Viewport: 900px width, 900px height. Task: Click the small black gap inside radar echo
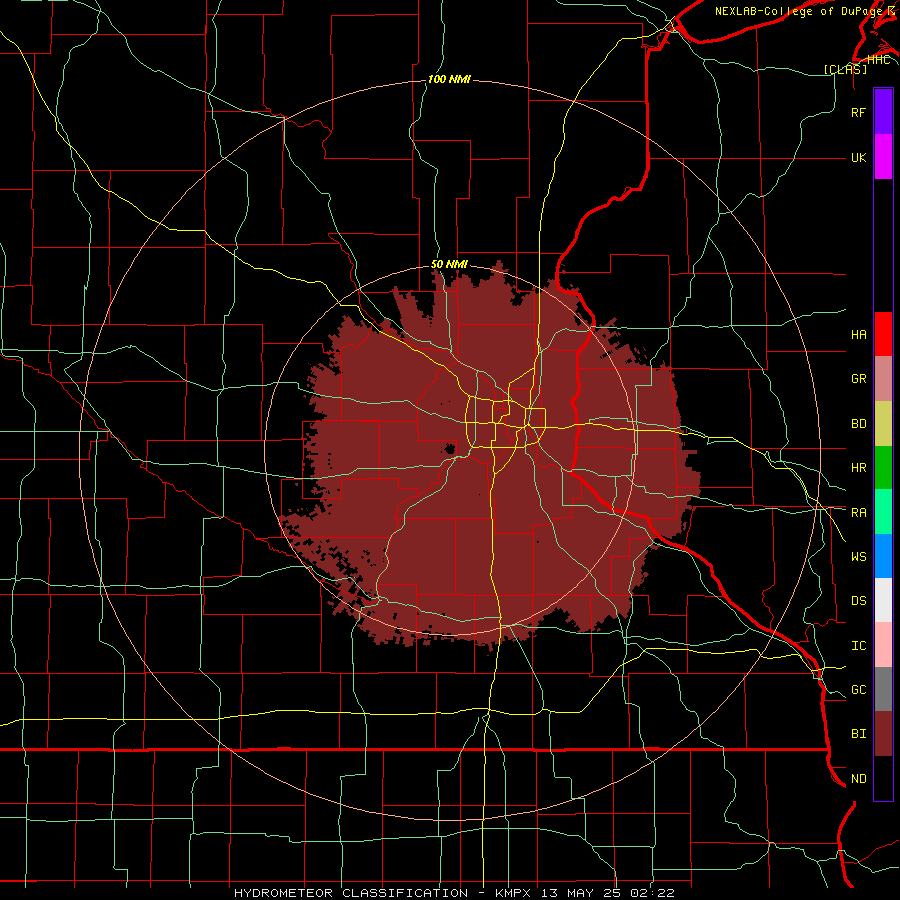(449, 448)
